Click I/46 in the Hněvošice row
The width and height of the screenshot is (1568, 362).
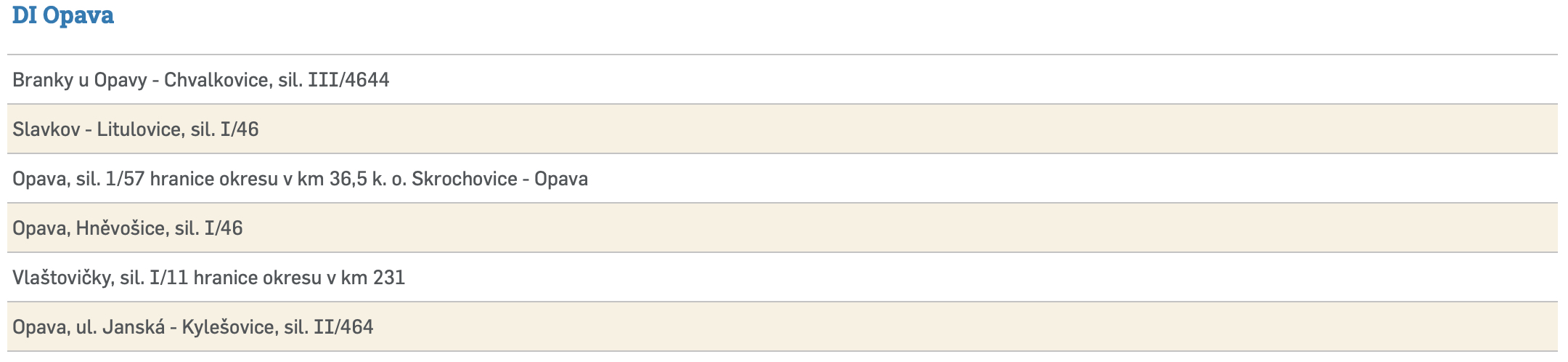click(x=224, y=228)
